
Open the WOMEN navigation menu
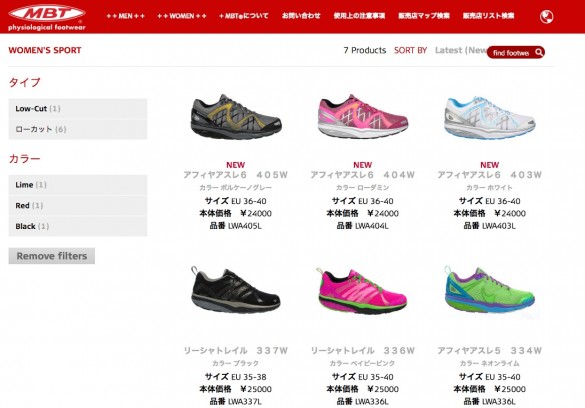click(x=182, y=16)
